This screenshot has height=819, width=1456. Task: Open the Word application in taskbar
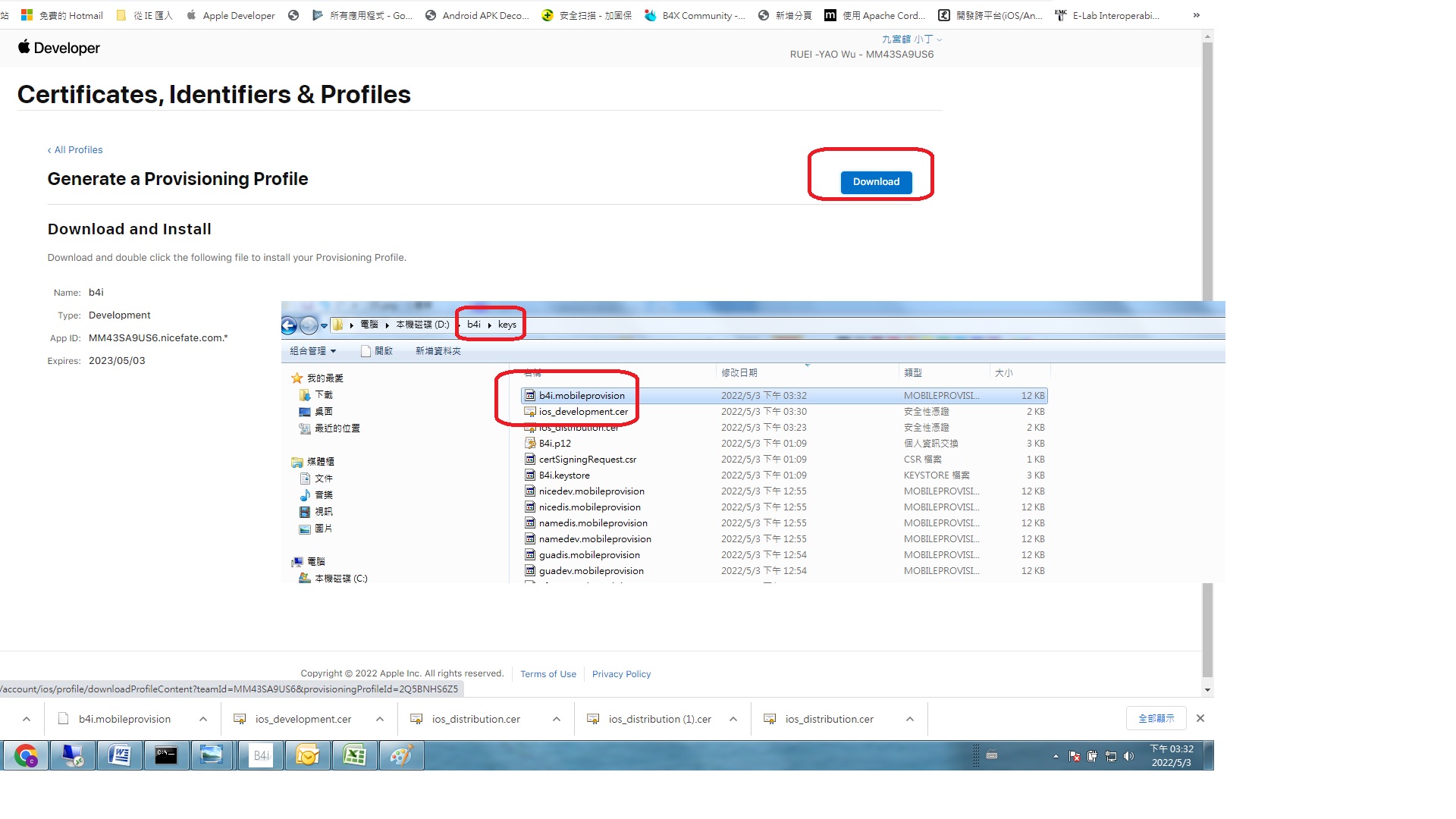pyautogui.click(x=119, y=756)
